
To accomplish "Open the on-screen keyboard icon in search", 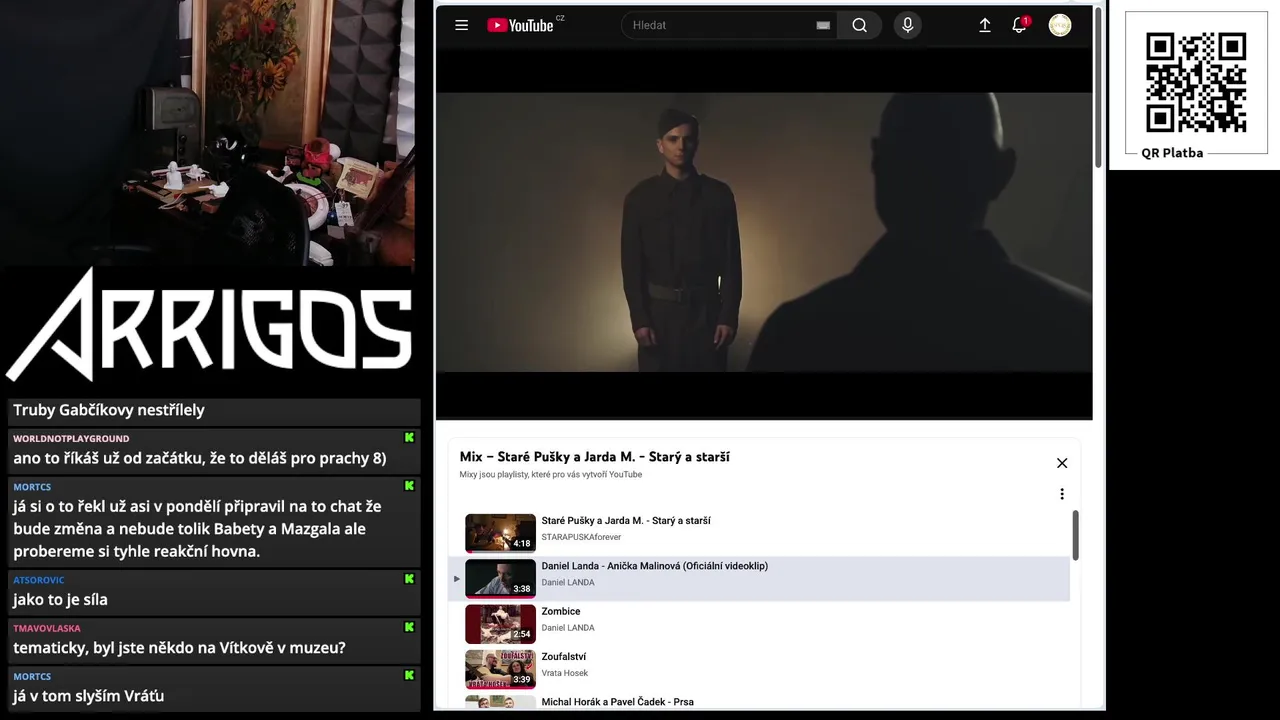I will (823, 25).
